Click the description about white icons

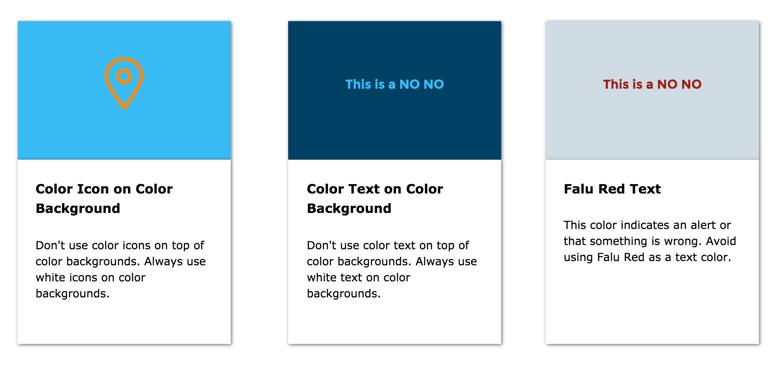tap(121, 270)
